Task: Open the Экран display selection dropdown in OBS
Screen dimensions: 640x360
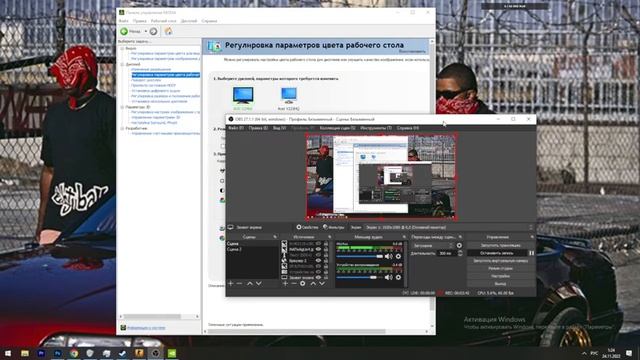Action: pos(448,227)
